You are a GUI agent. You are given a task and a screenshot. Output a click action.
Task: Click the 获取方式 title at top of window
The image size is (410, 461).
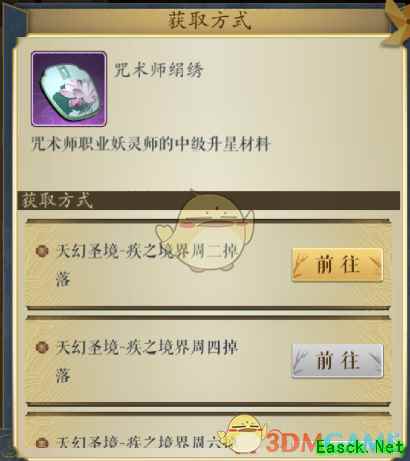(x=209, y=20)
